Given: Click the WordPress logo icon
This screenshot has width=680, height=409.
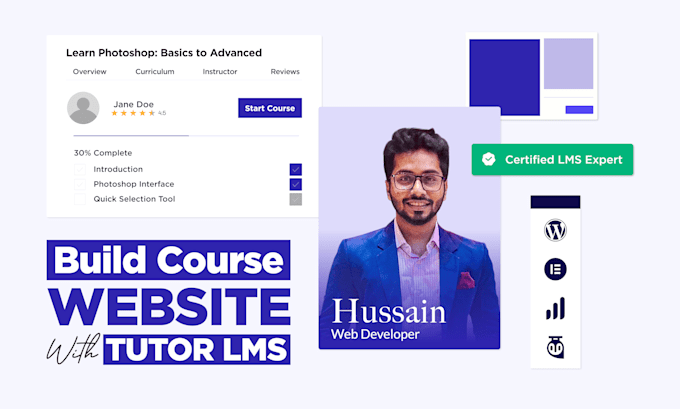Looking at the screenshot, I should click(x=555, y=230).
